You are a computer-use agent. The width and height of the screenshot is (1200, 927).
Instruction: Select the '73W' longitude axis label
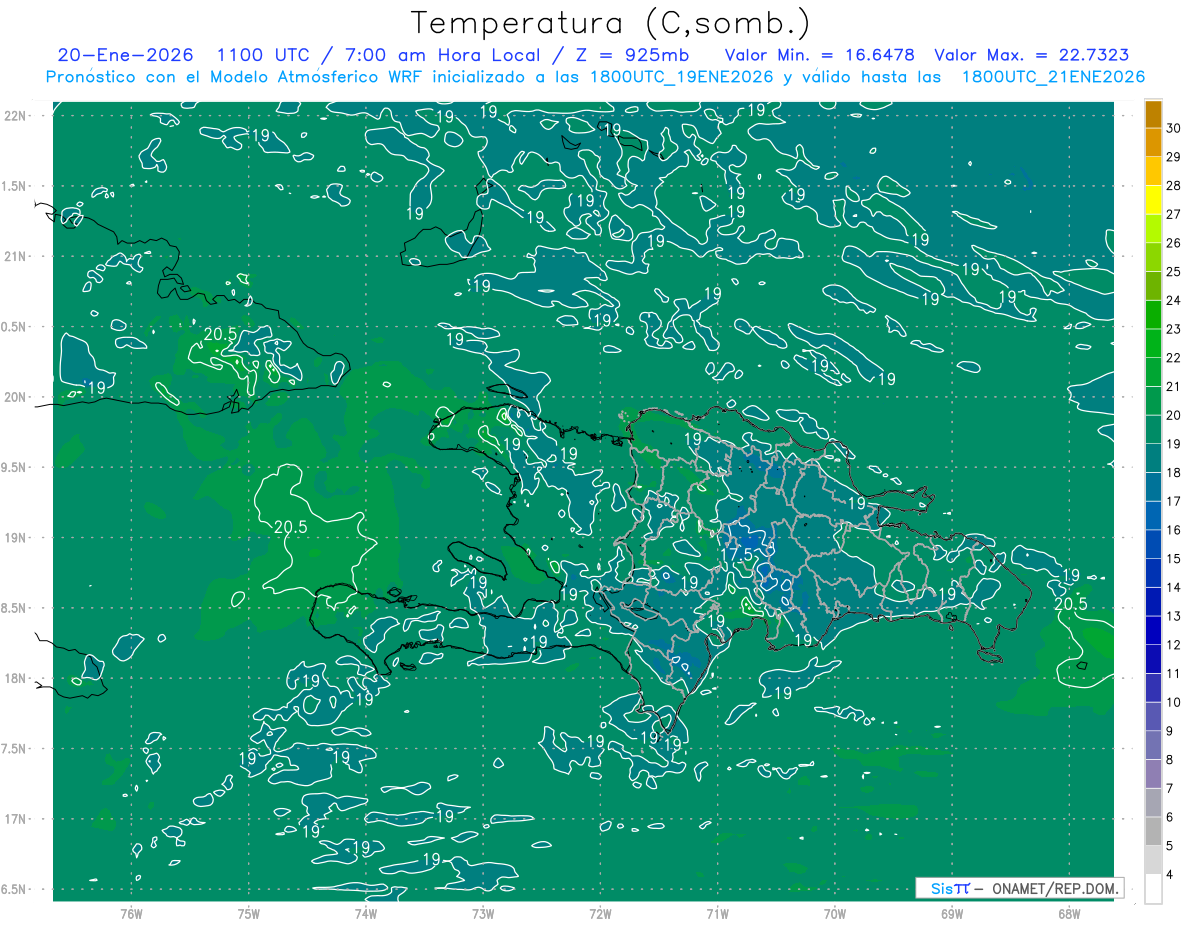pos(483,914)
